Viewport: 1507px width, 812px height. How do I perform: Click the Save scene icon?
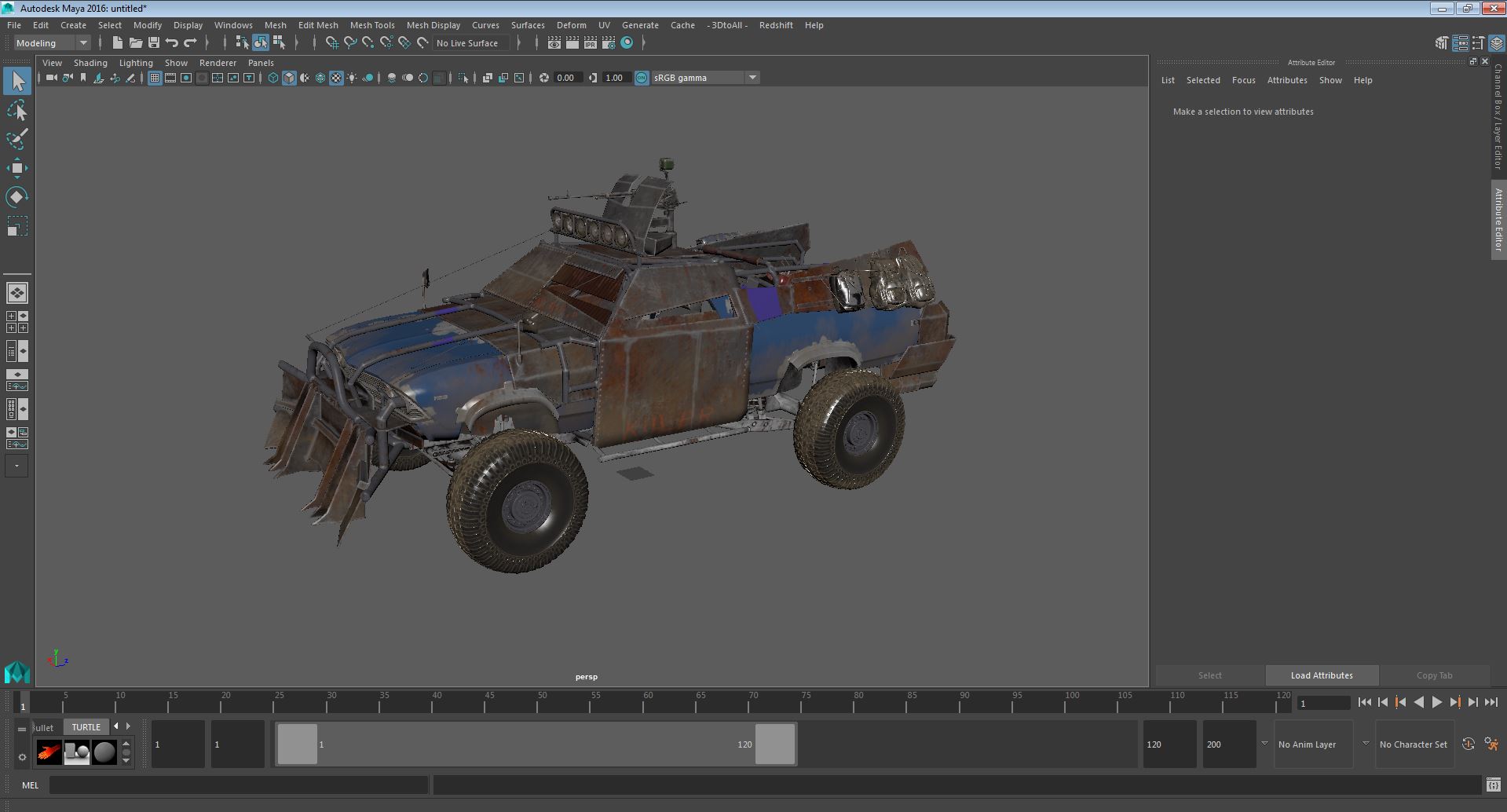(x=154, y=43)
